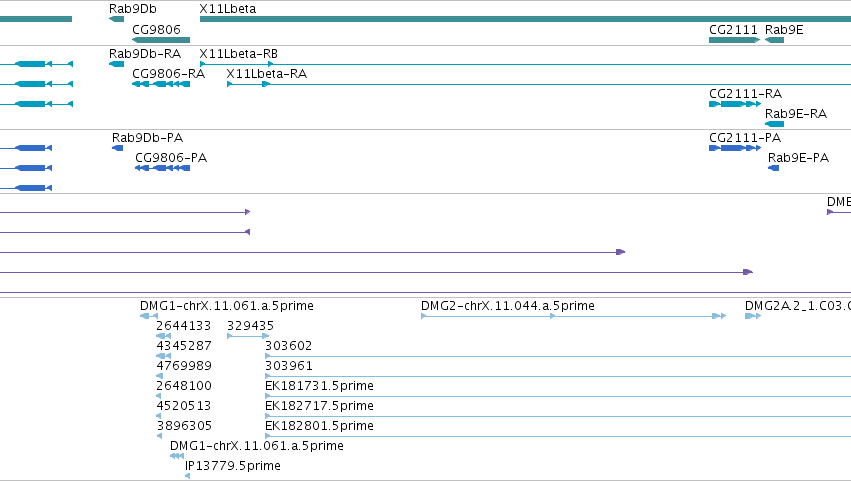Select the DMG2-chrX.11.044.a.5prime EST feature

tap(574, 316)
